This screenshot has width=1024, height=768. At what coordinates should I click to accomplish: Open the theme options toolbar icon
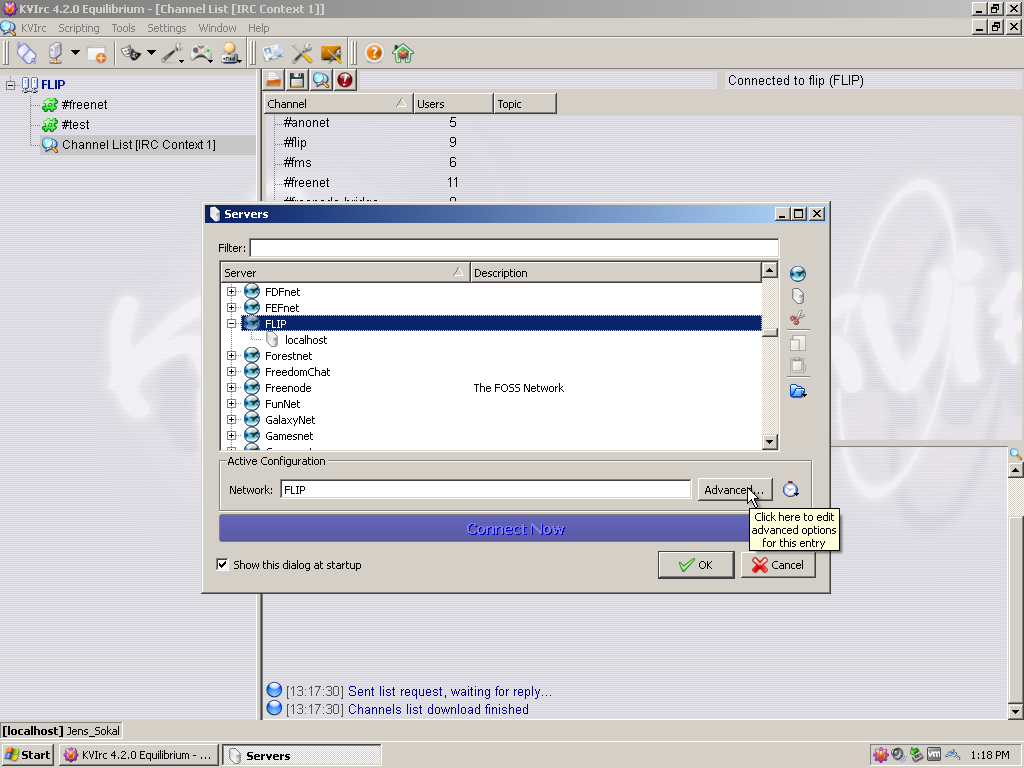pos(331,54)
